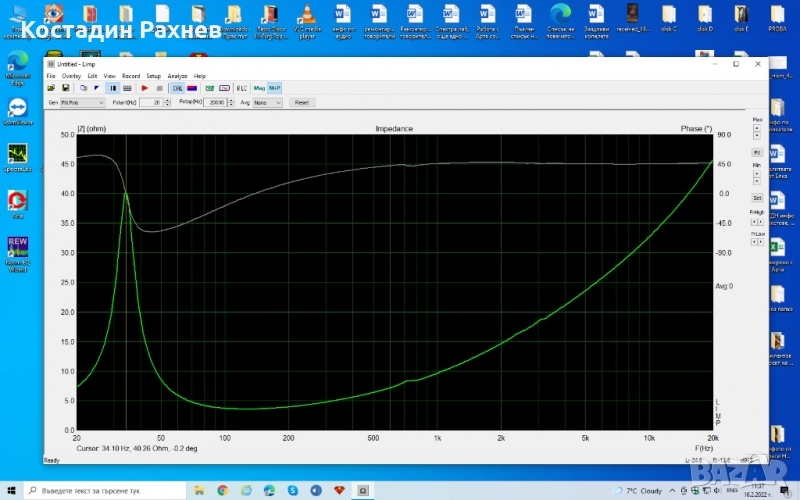Toggle the Mag magnitude display button

258,88
